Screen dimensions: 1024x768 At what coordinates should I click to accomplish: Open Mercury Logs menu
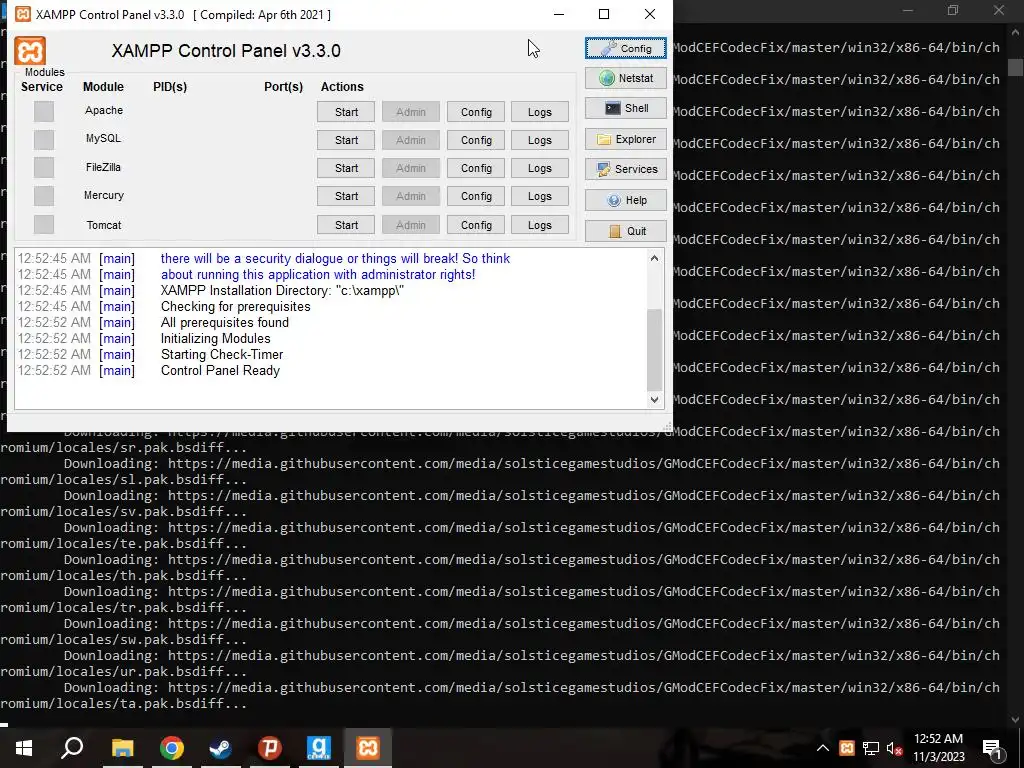pyautogui.click(x=539, y=196)
